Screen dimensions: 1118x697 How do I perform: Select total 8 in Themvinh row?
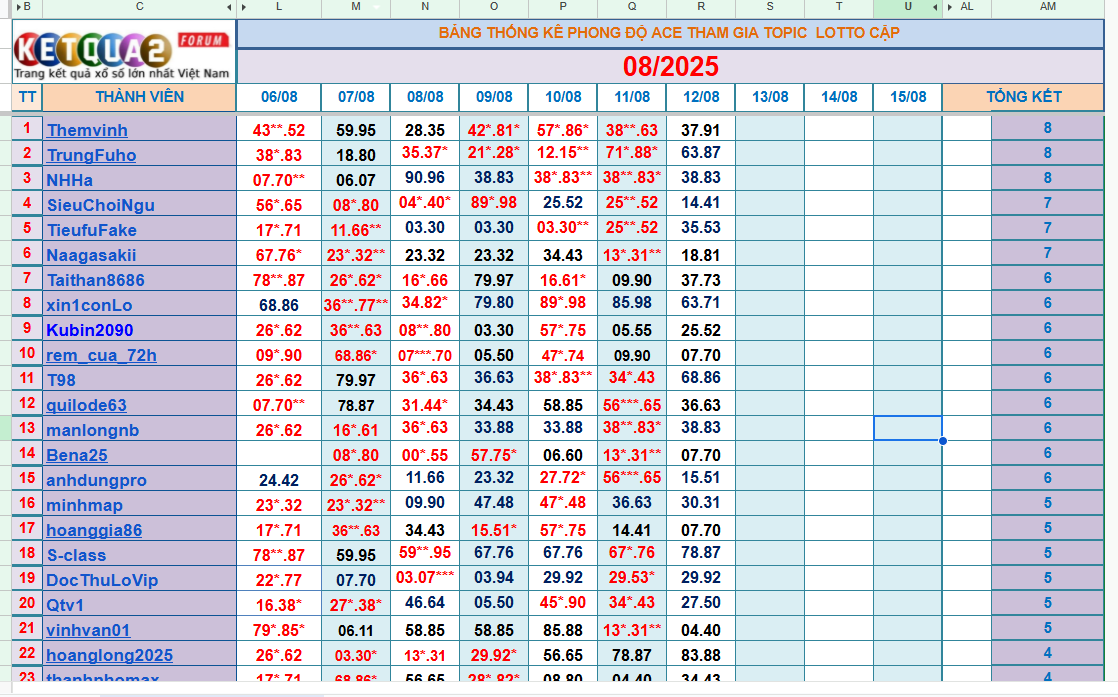coord(1047,129)
